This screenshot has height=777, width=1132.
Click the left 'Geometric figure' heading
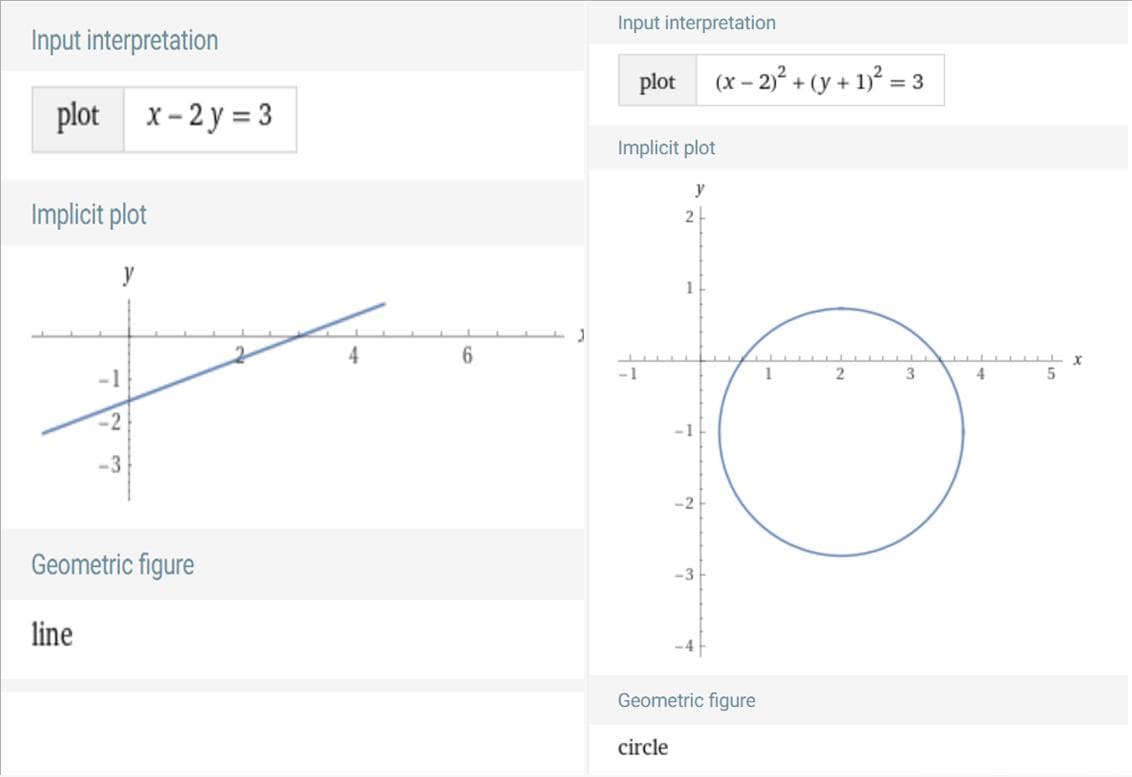tap(113, 565)
